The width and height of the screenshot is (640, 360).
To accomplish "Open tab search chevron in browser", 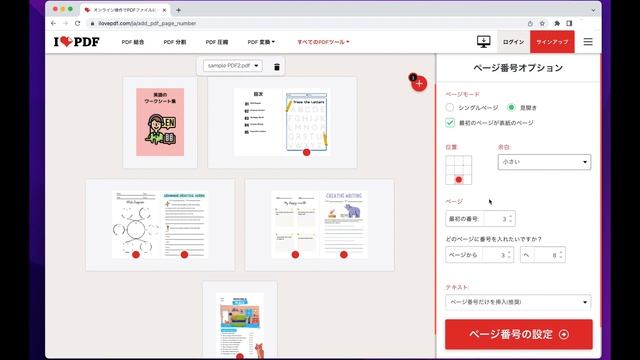I will click(593, 10).
